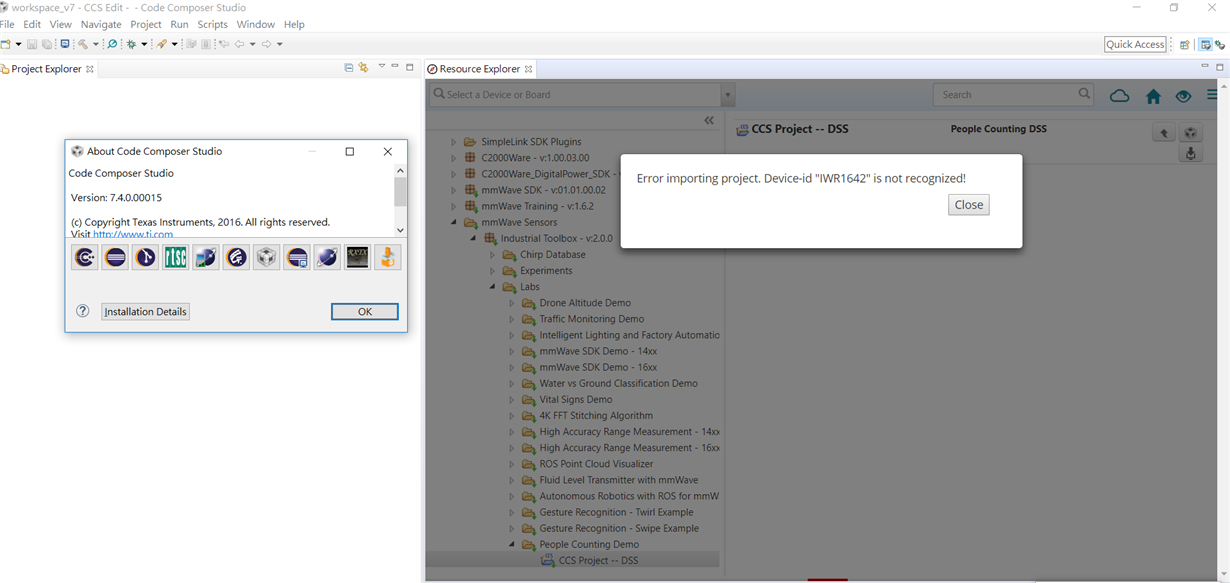
Task: Expand the Chirp Database folder
Action: (492, 254)
